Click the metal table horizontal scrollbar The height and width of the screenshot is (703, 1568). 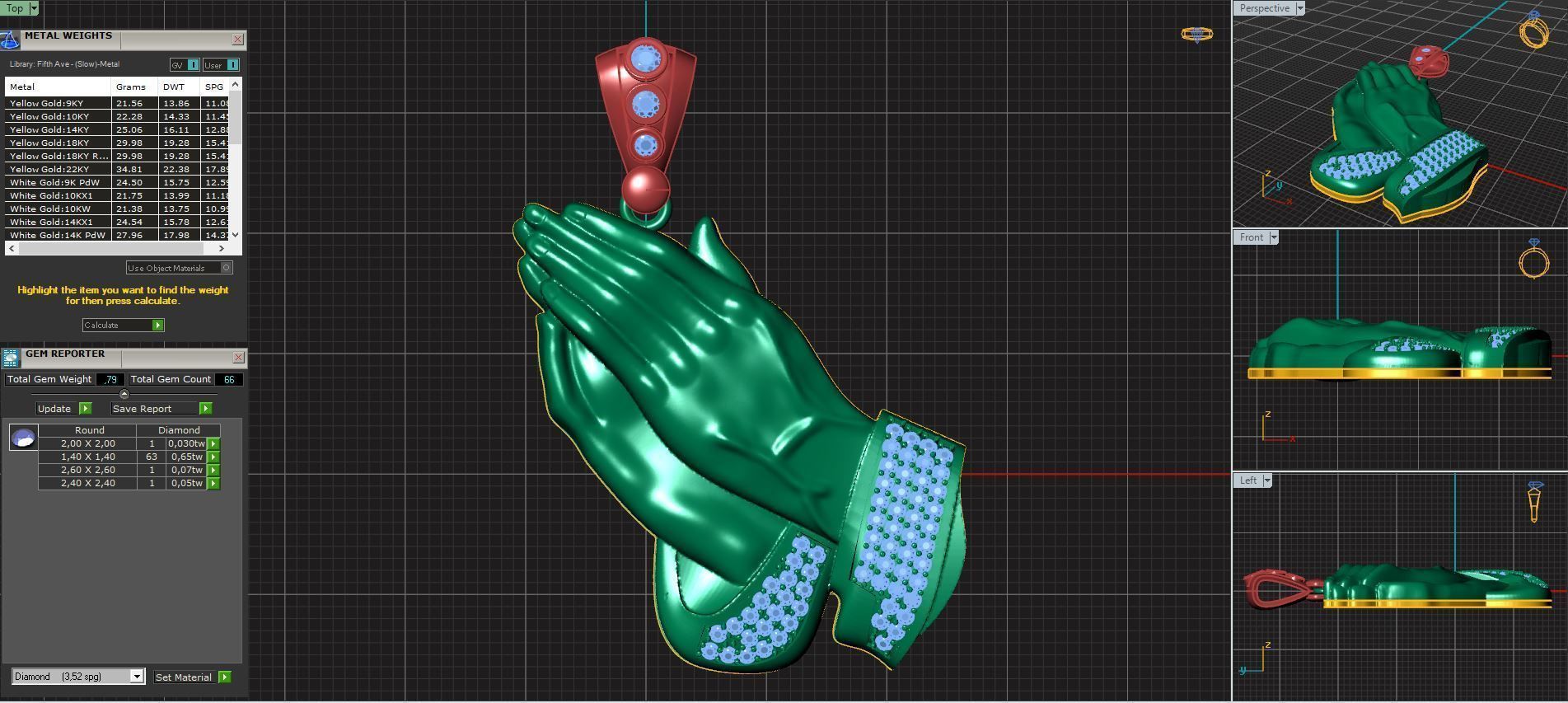[115, 248]
